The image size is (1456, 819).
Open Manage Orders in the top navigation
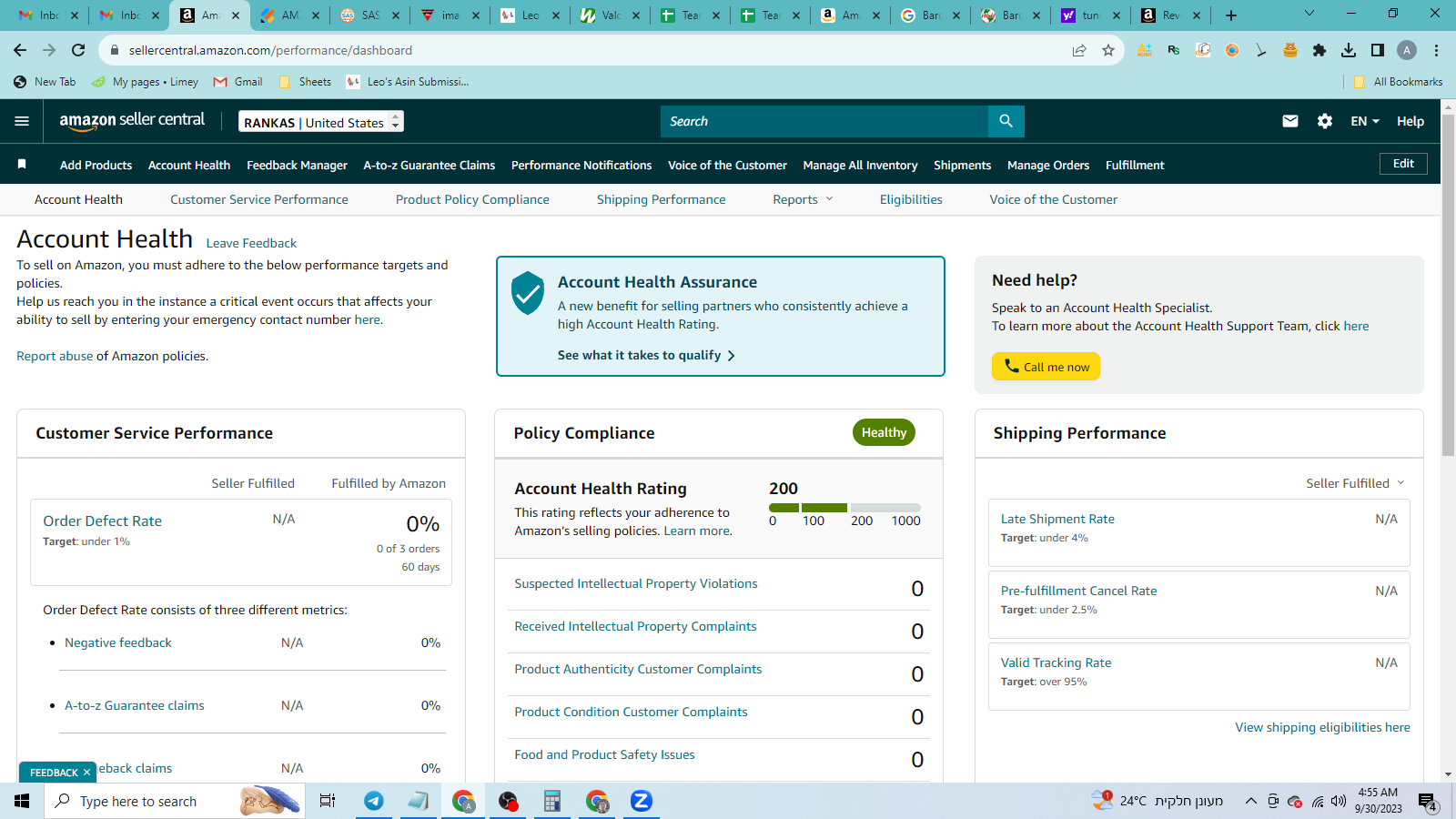(1048, 165)
